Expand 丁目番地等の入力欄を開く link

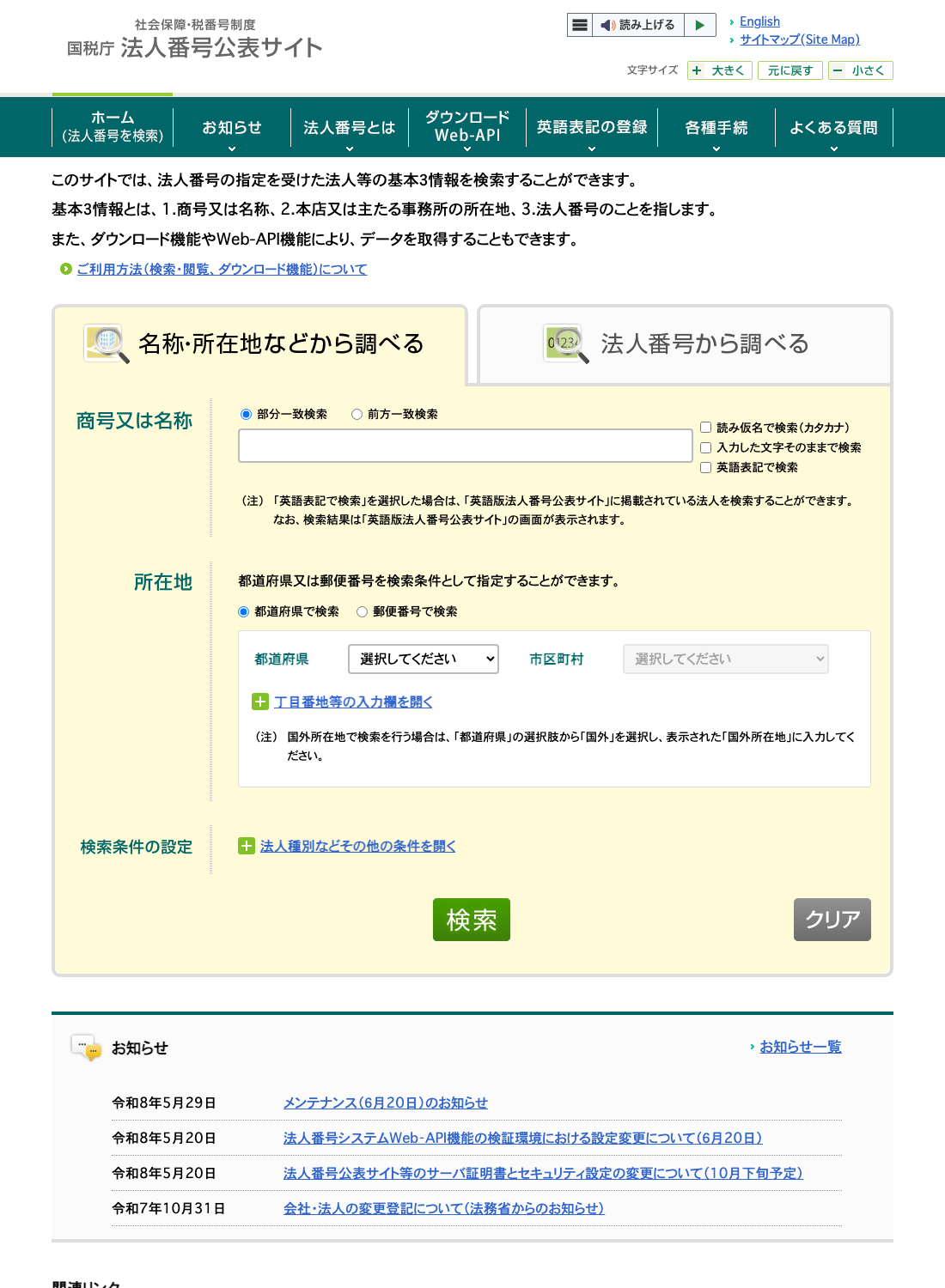pyautogui.click(x=353, y=702)
